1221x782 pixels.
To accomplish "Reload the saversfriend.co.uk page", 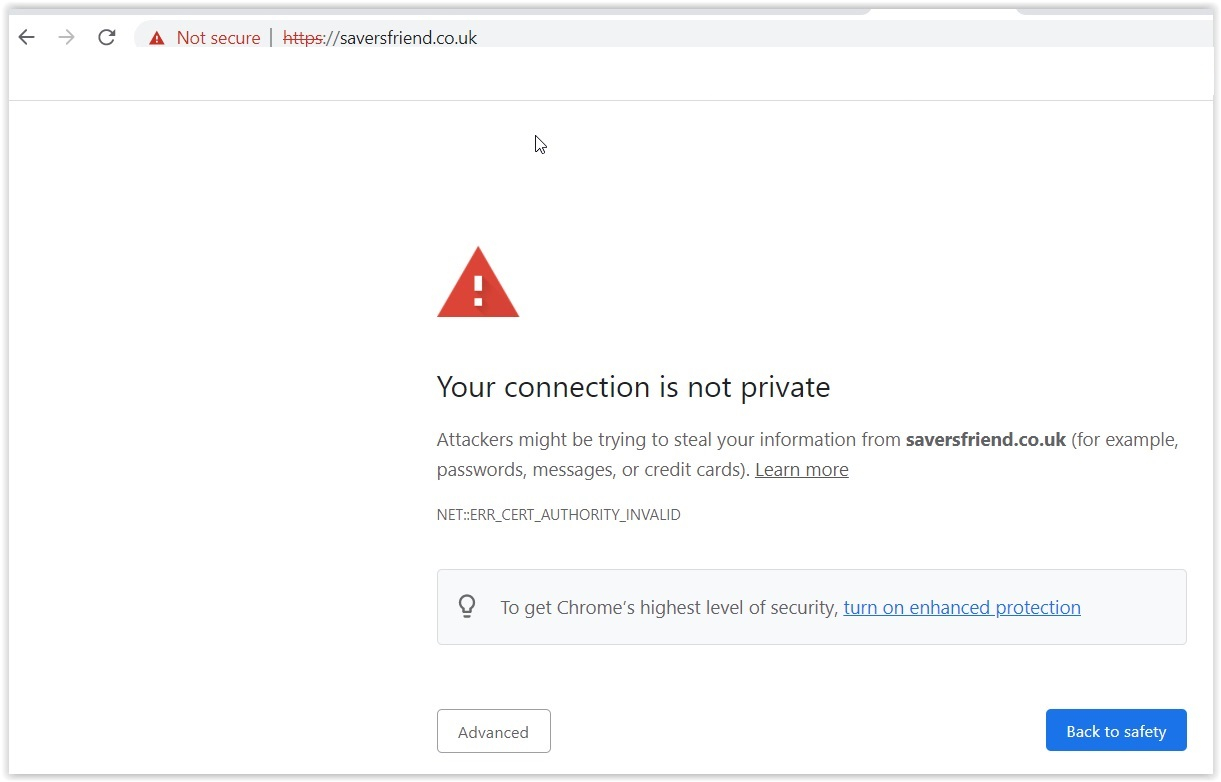I will pos(107,38).
